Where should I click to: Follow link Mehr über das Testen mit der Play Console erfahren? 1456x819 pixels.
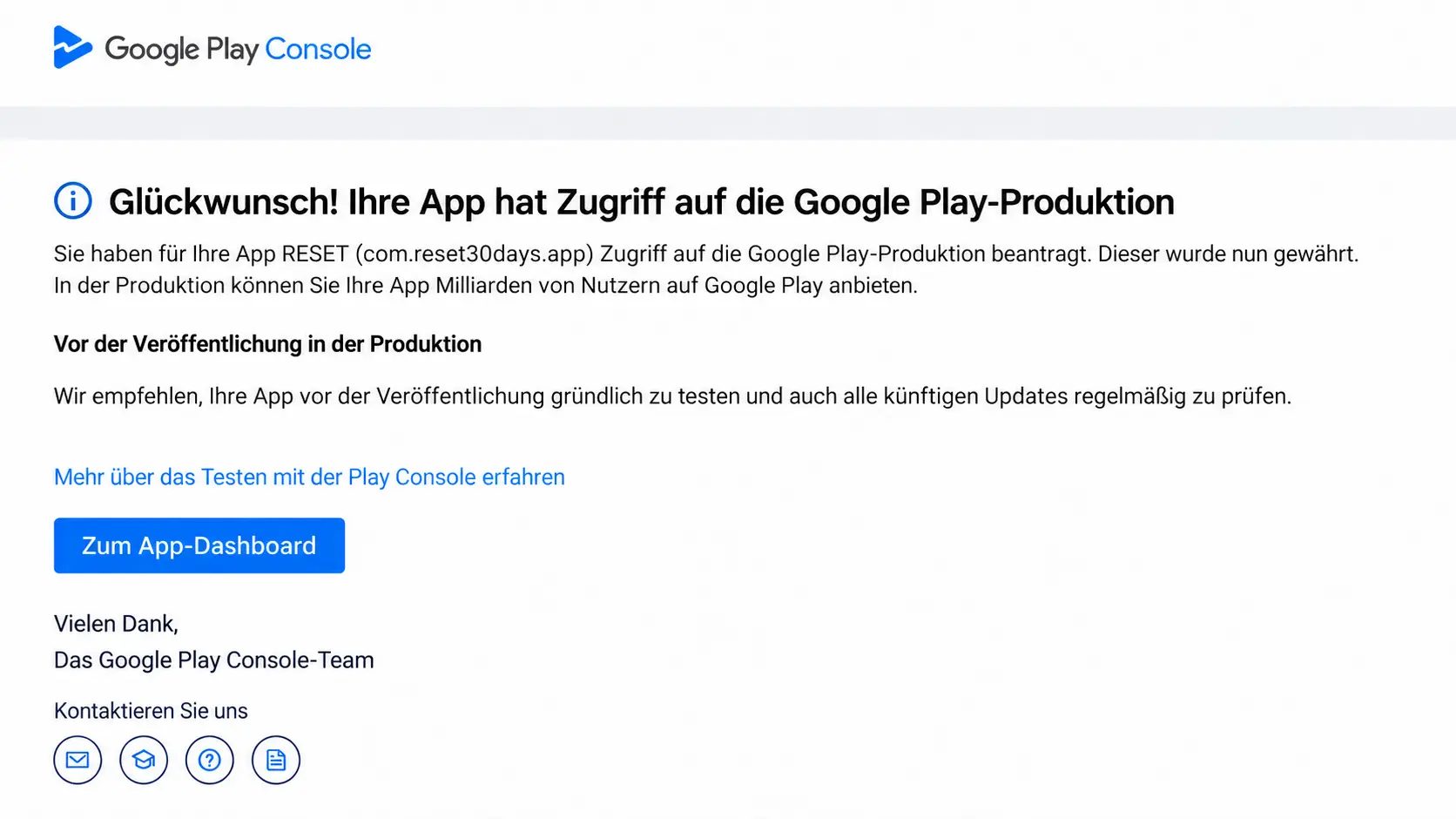pos(309,477)
